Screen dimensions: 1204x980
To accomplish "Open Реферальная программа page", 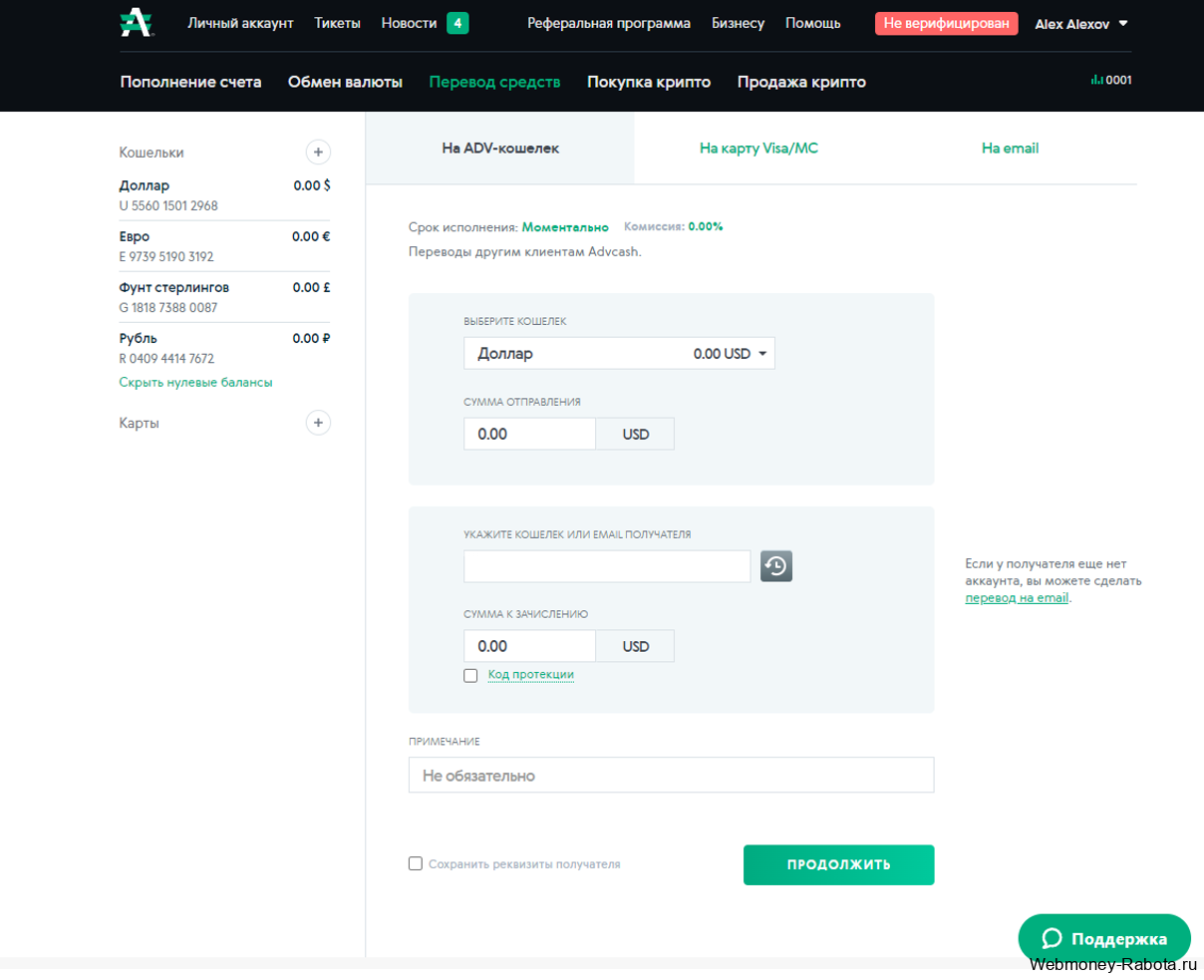I will coord(609,23).
